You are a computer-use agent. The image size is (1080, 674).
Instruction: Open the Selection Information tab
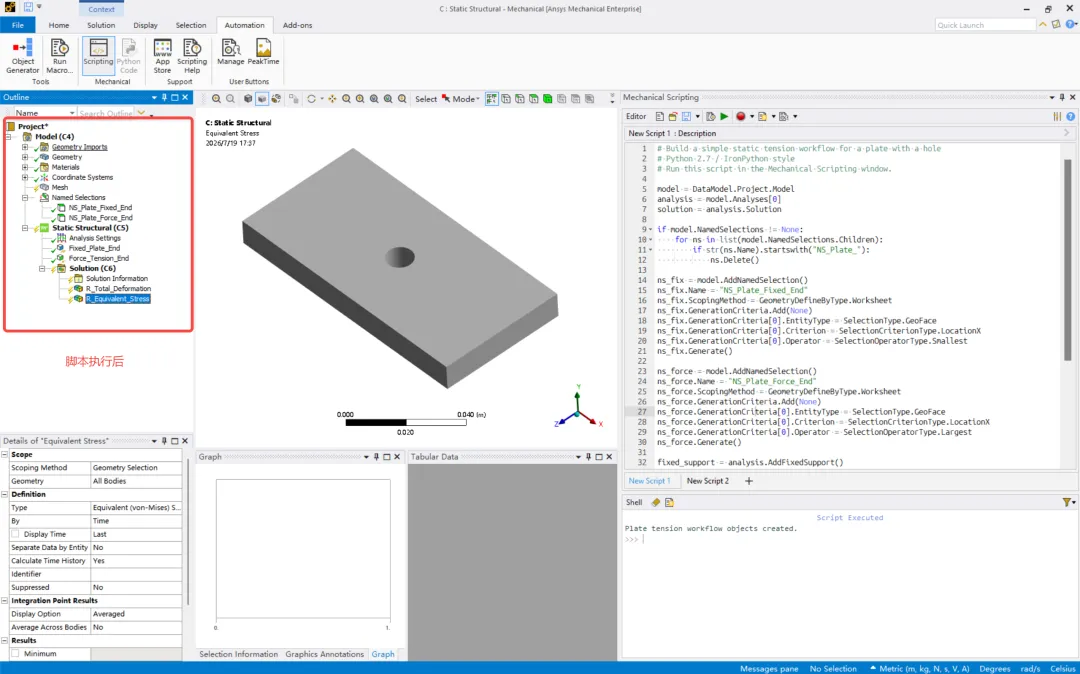click(x=238, y=654)
